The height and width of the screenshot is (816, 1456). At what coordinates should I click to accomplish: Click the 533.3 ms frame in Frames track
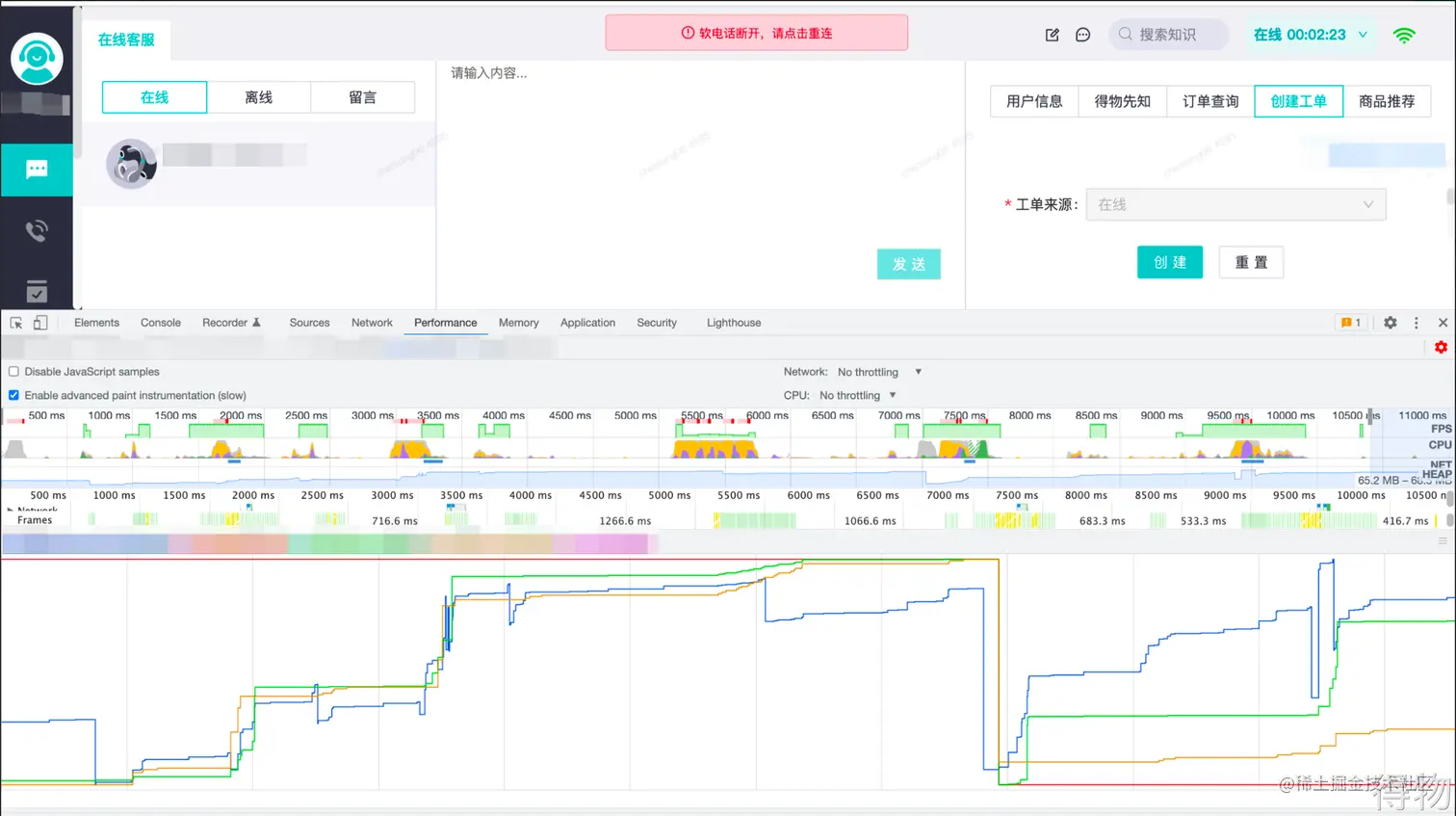click(x=1204, y=520)
